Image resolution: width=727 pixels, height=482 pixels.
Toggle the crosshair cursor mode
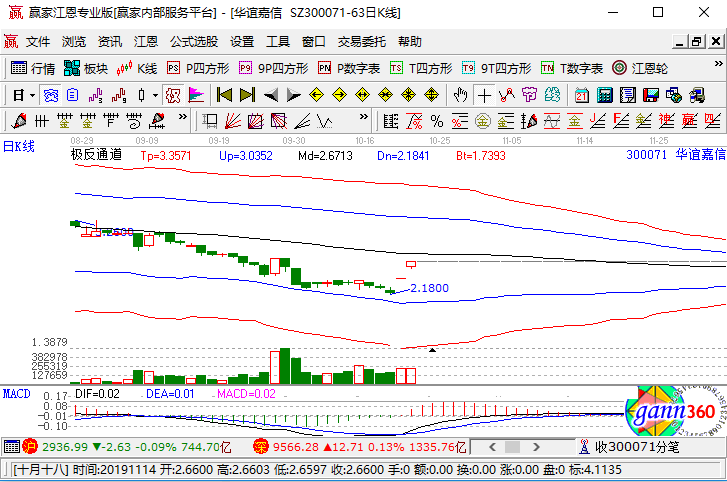tap(484, 95)
